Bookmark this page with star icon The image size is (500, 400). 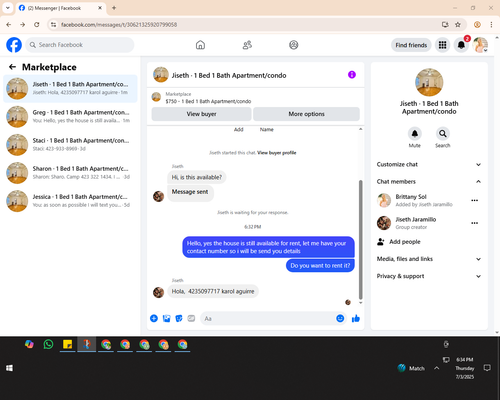pyautogui.click(x=458, y=25)
